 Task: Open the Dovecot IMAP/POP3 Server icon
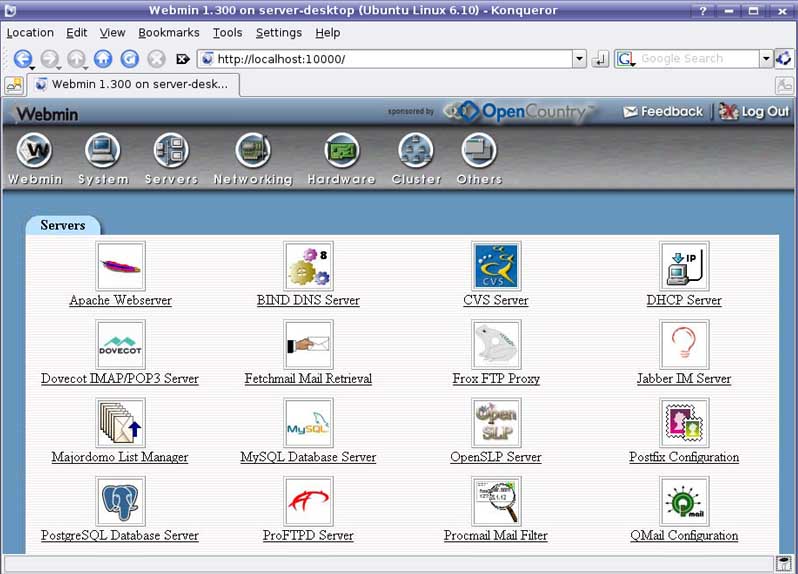point(120,345)
